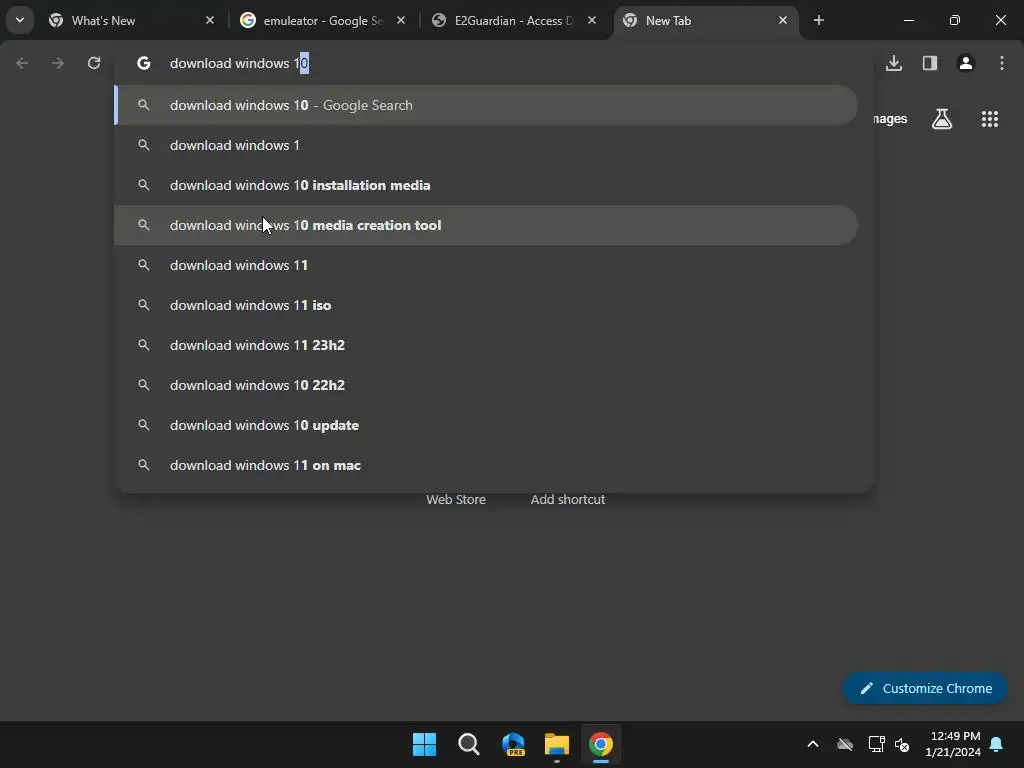Image resolution: width=1024 pixels, height=768 pixels.
Task: Select 'download windows 11 23h2' suggestion
Action: pos(486,345)
